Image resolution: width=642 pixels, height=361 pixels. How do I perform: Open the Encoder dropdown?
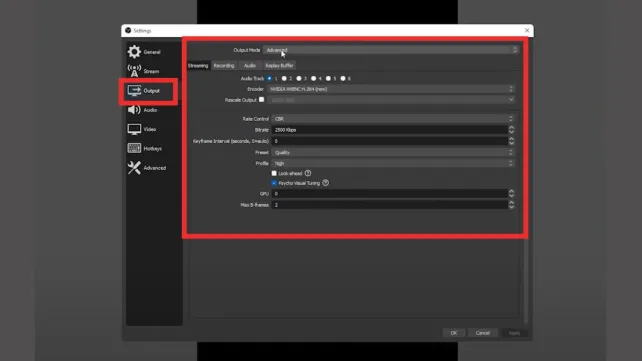point(391,89)
